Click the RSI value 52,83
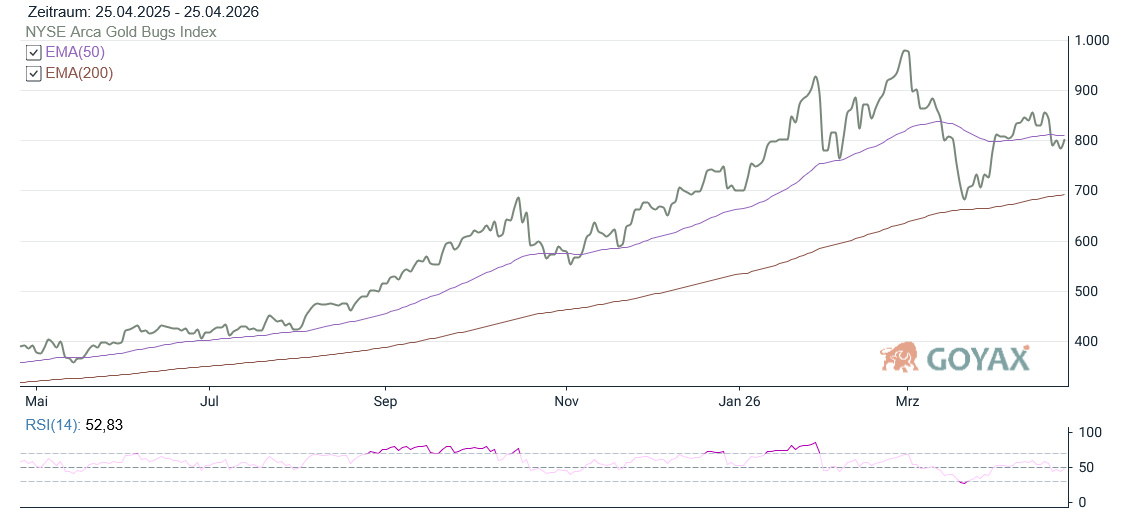Viewport: 1140px width, 513px height. [105, 425]
